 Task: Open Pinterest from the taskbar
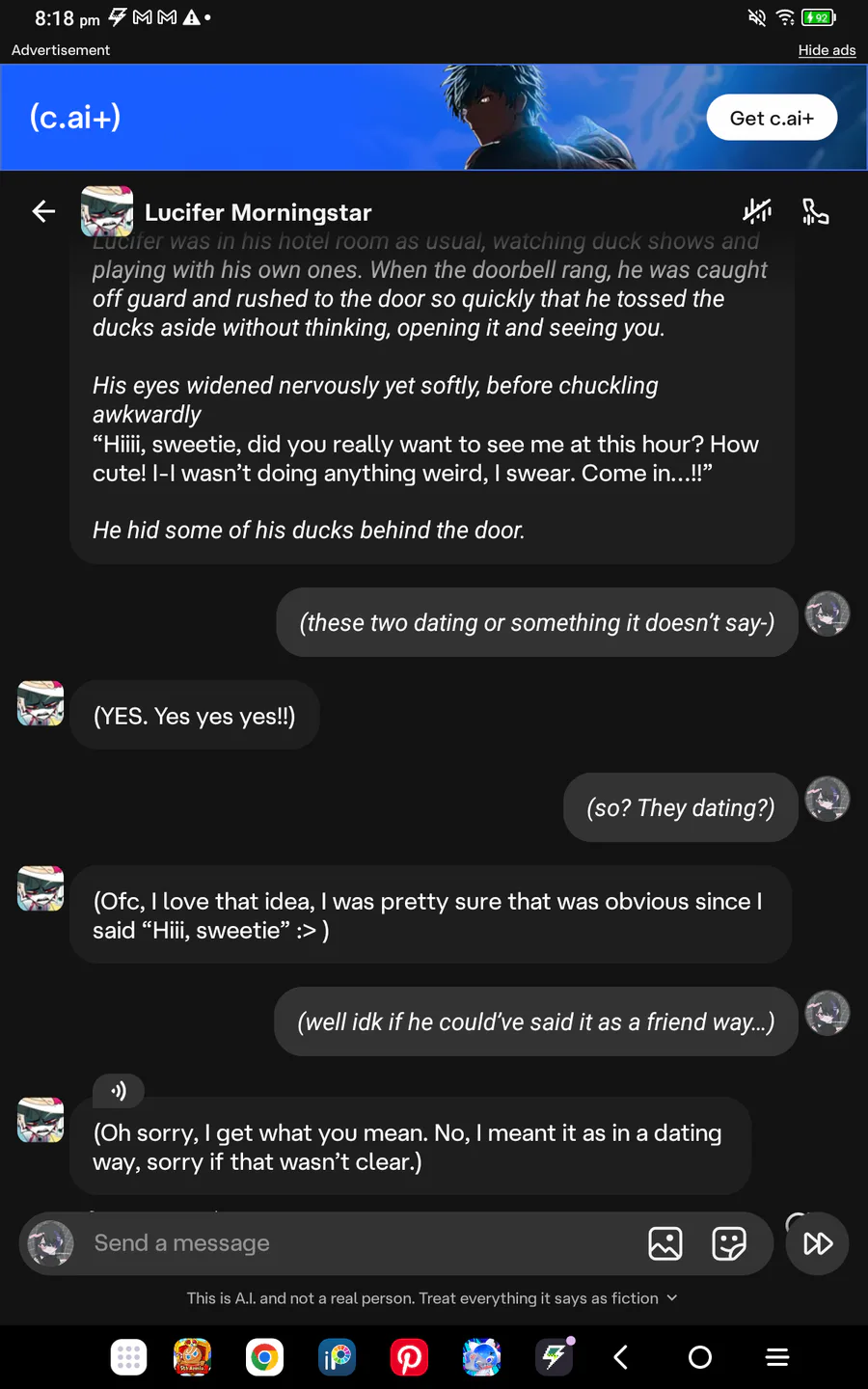[409, 1358]
